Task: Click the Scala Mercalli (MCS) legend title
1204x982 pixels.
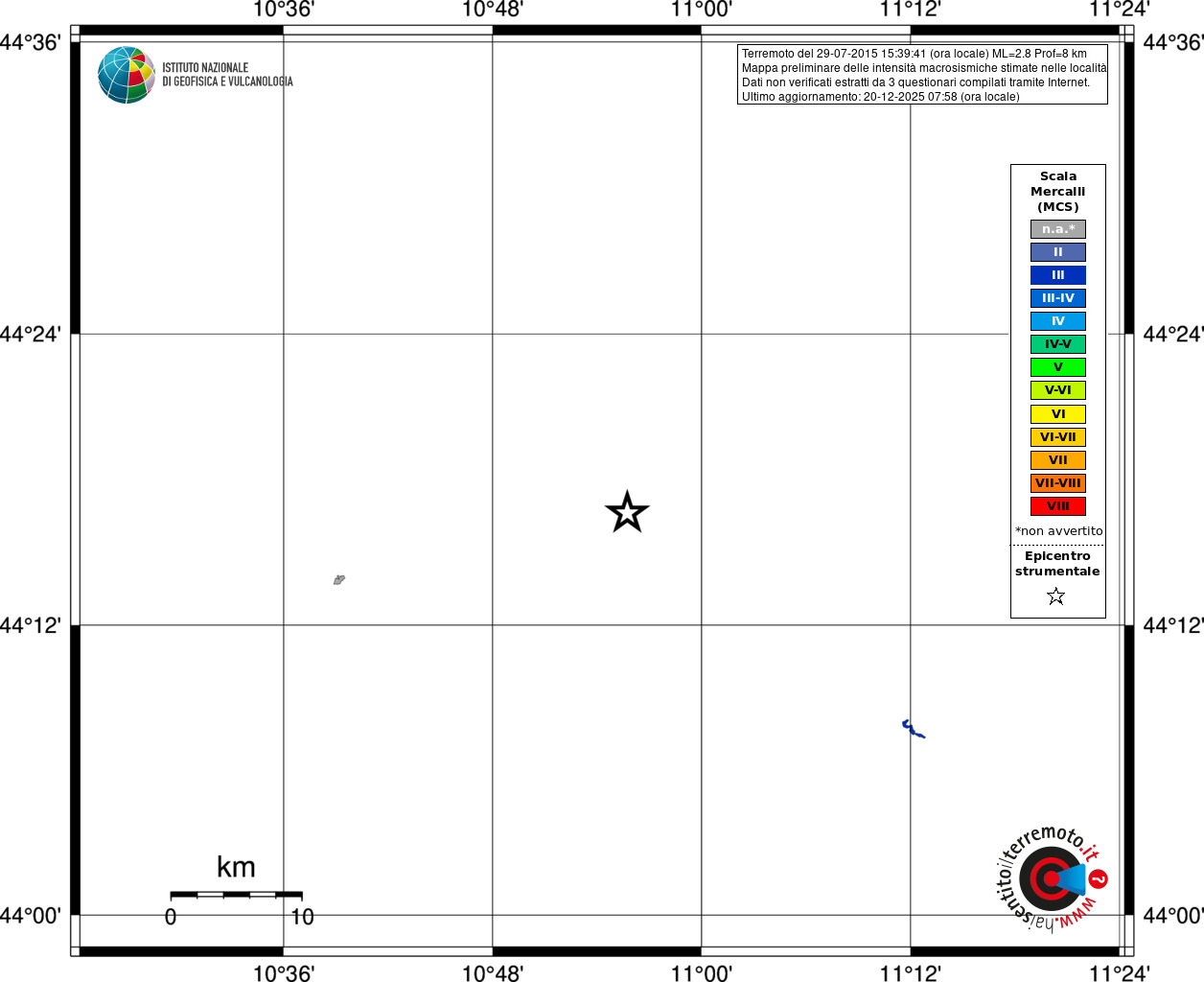Action: click(1058, 192)
